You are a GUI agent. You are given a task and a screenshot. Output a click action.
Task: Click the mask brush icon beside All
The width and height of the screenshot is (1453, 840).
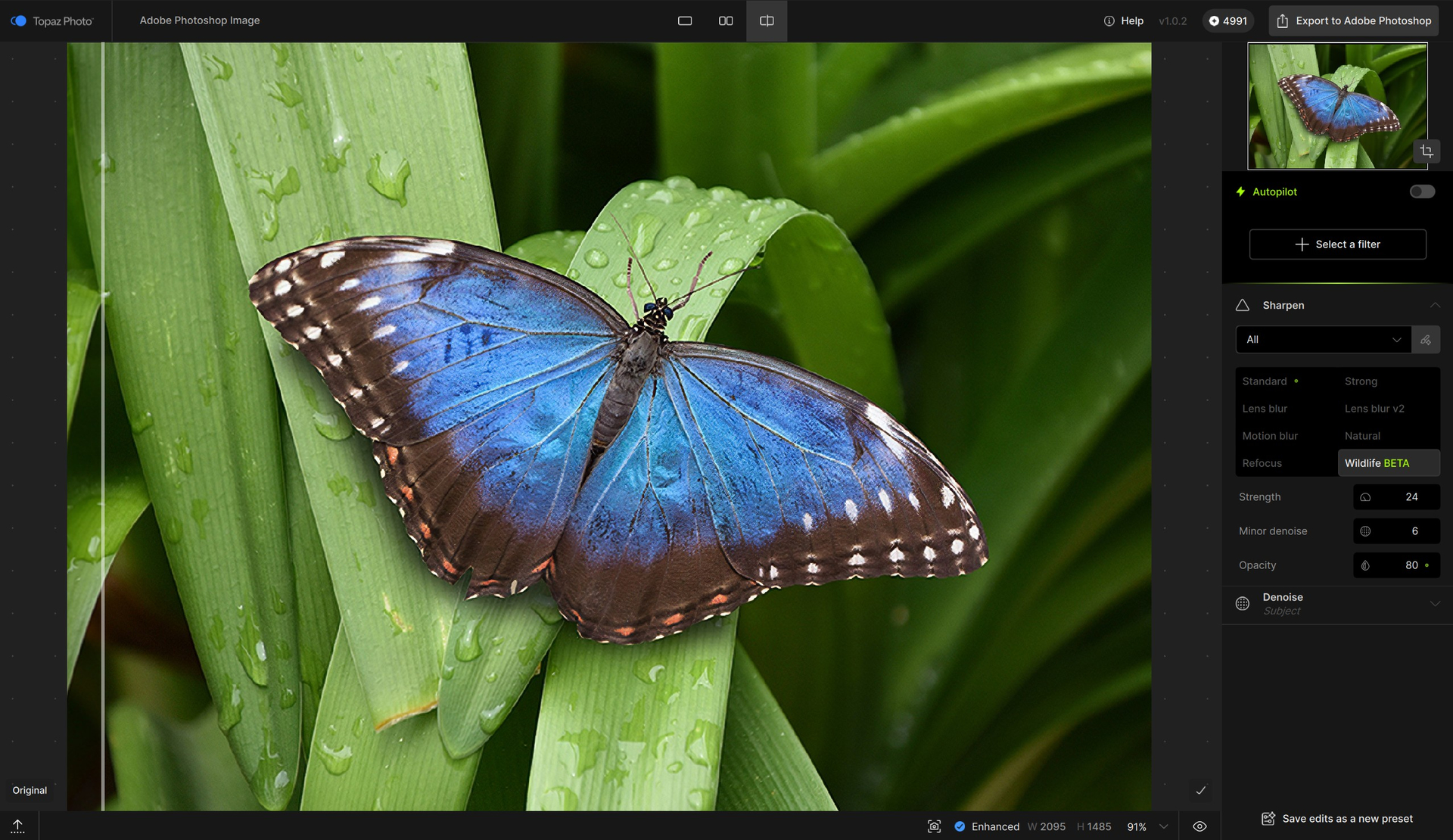coord(1426,340)
